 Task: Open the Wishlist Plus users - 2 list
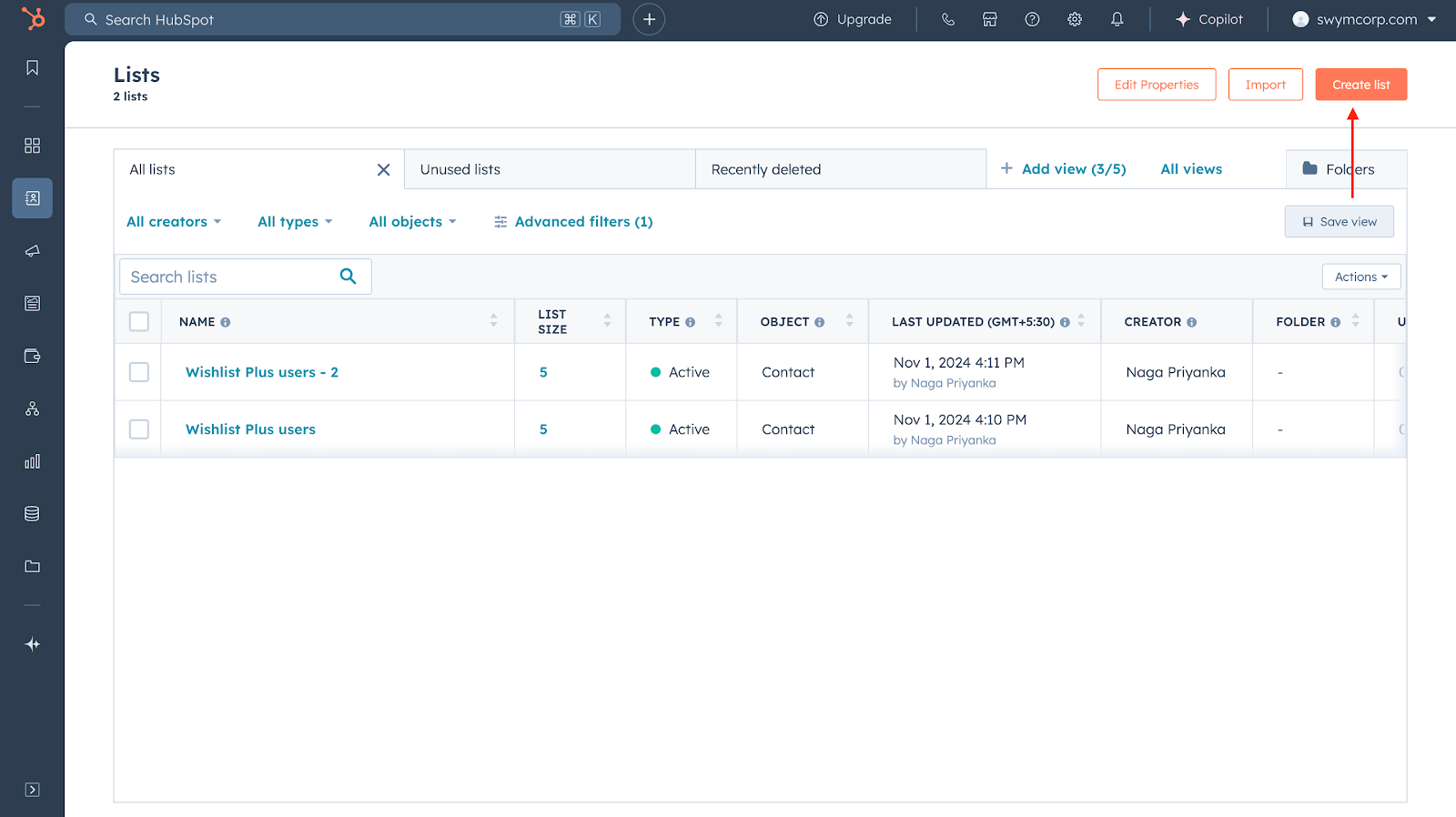262,372
